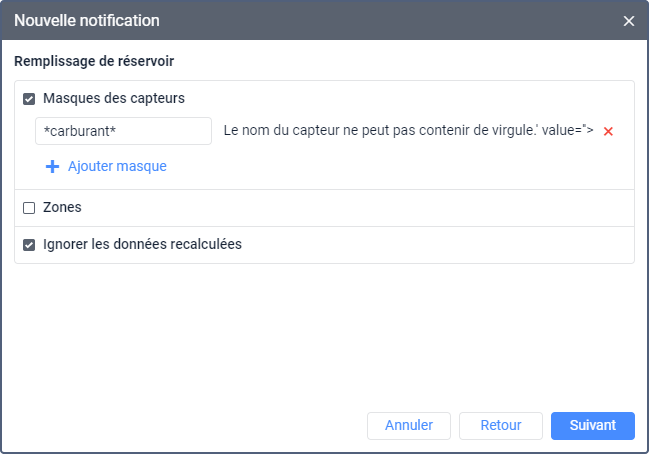
Task: Go back with the Retour button
Action: [x=500, y=425]
